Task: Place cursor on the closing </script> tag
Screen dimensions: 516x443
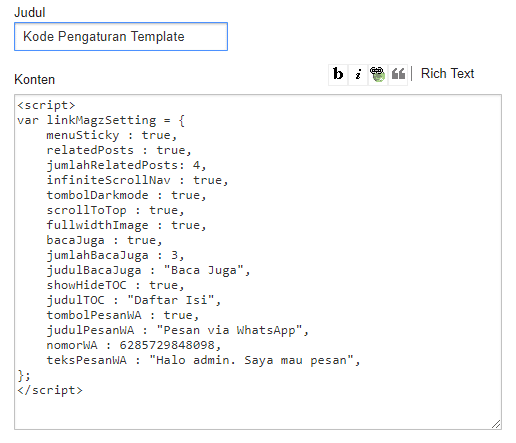Action: [x=50, y=390]
